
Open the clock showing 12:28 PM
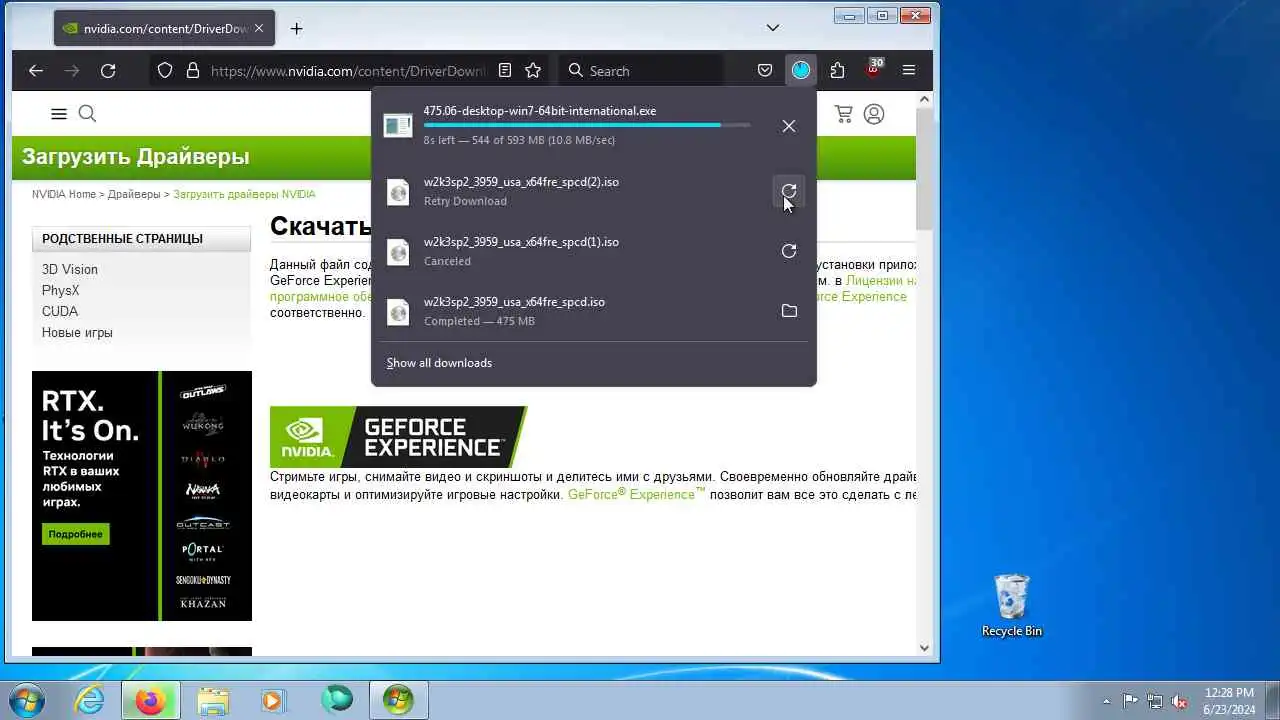[1229, 700]
